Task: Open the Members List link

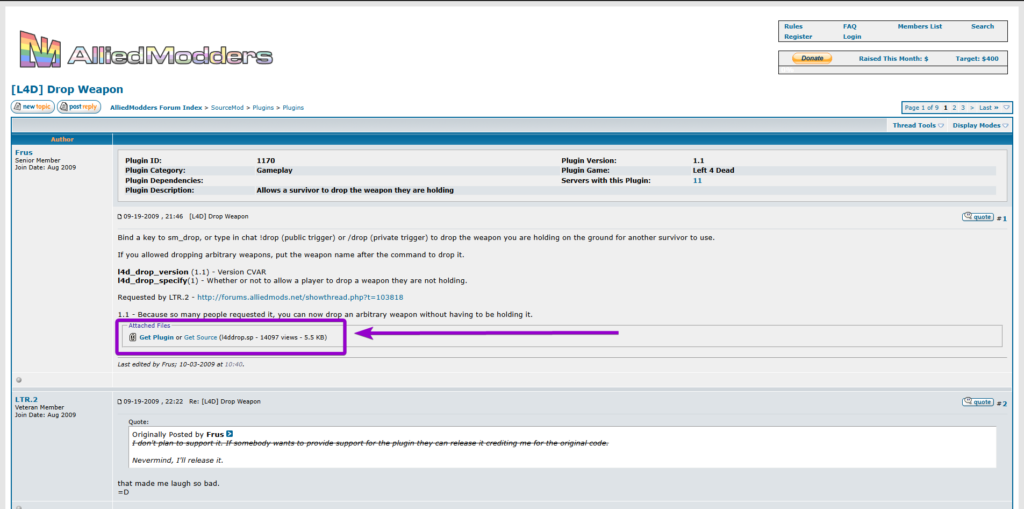Action: pyautogui.click(x=920, y=27)
